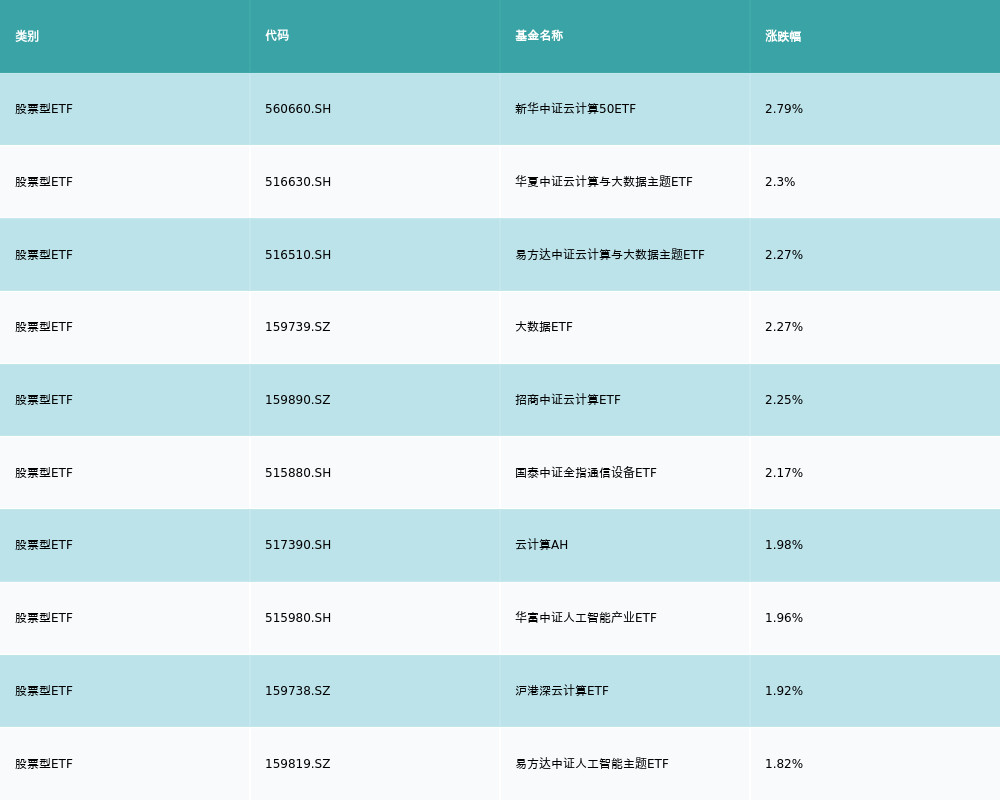This screenshot has height=800, width=1000.
Task: Select fund code 159819.SZ
Action: click(298, 764)
